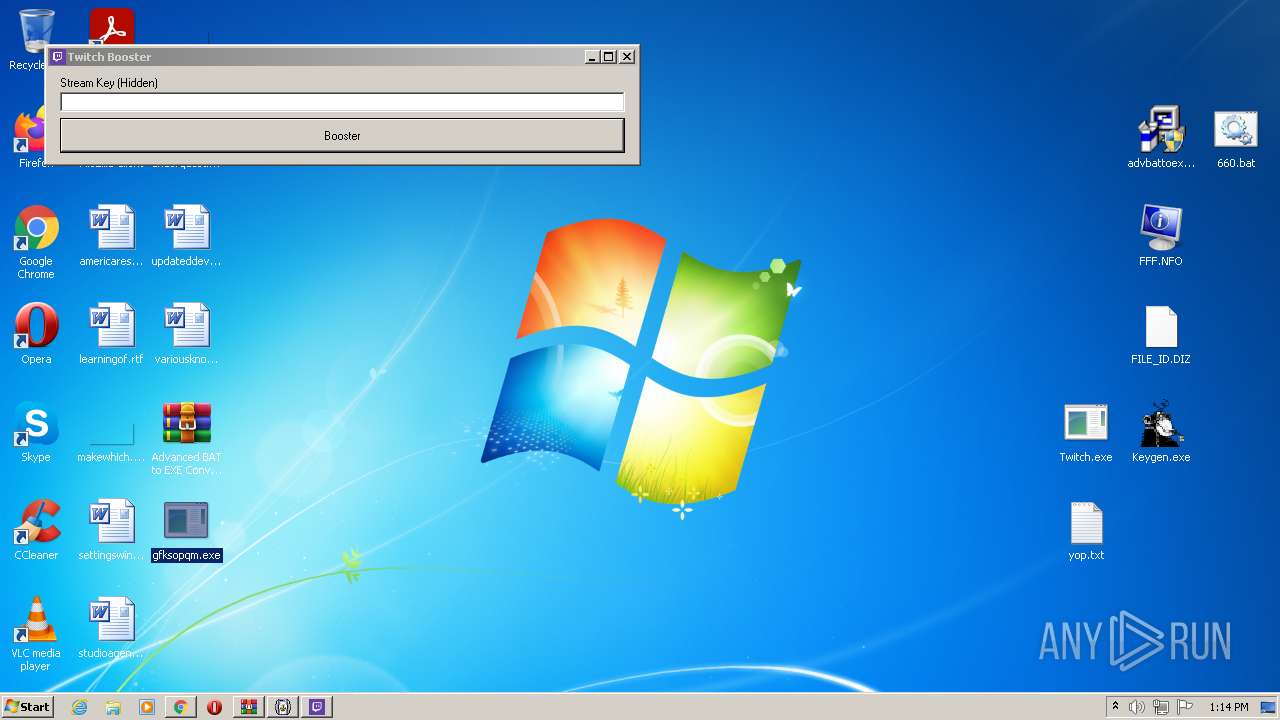Open Windows Explorer from the taskbar
1280x720 pixels.
pos(113,707)
